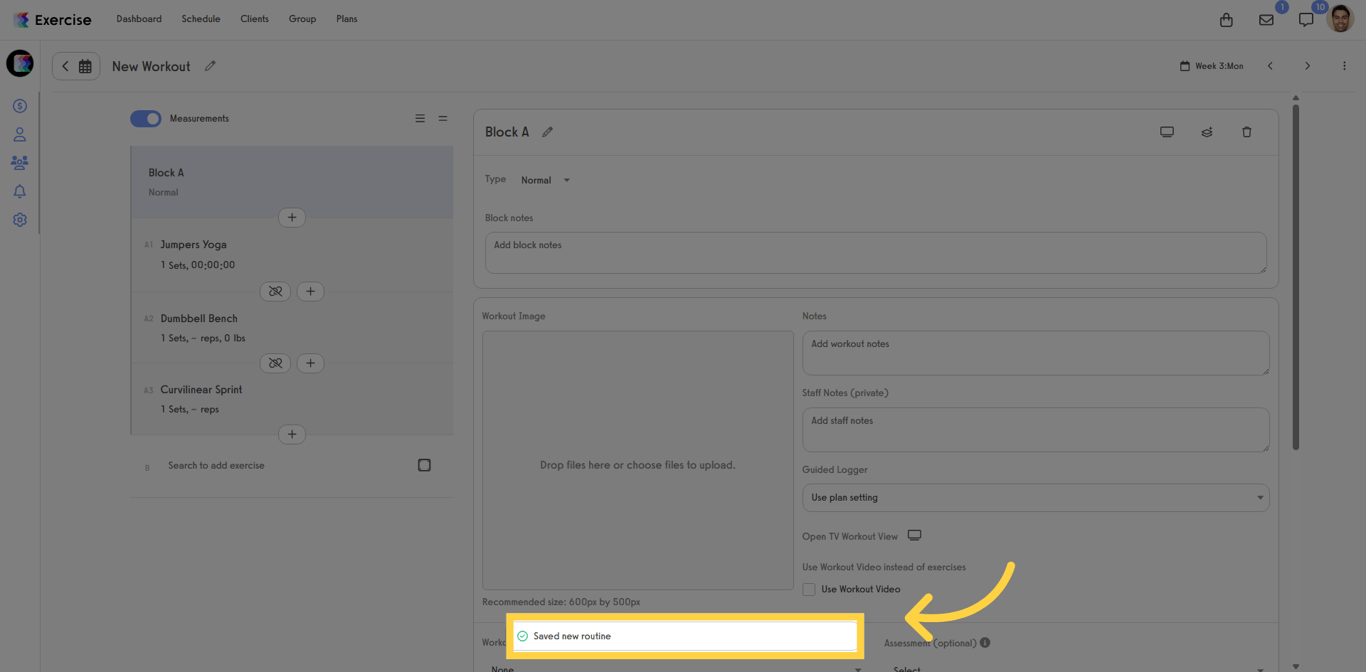Viewport: 1366px width, 672px height.
Task: Check the Use Workout Video checkbox
Action: click(809, 589)
